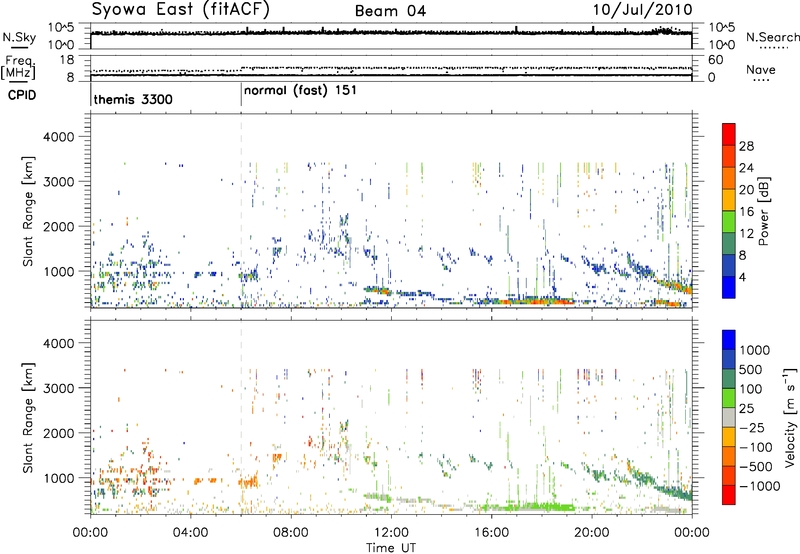Click the 'Beam 04' label
The width and height of the screenshot is (800, 554).
pos(390,11)
